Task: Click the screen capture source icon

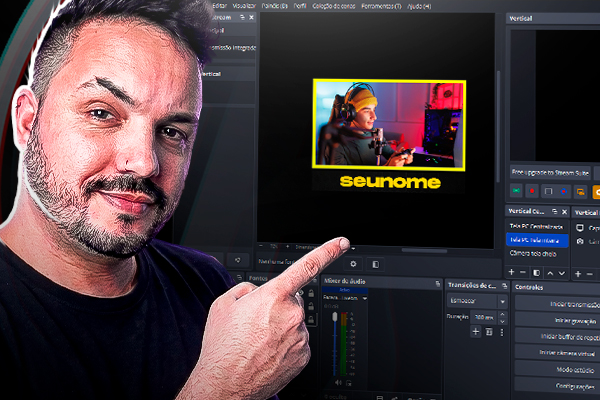Action: [580, 228]
